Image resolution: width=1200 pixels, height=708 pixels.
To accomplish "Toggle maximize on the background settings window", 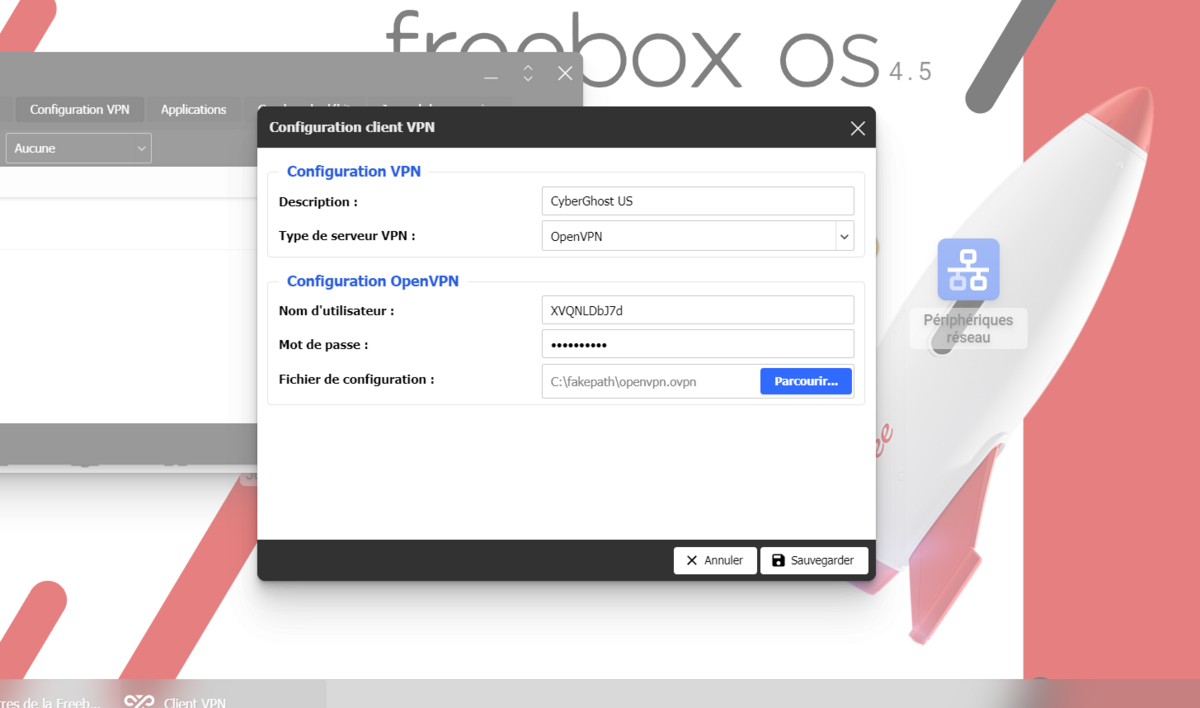I will (x=528, y=74).
